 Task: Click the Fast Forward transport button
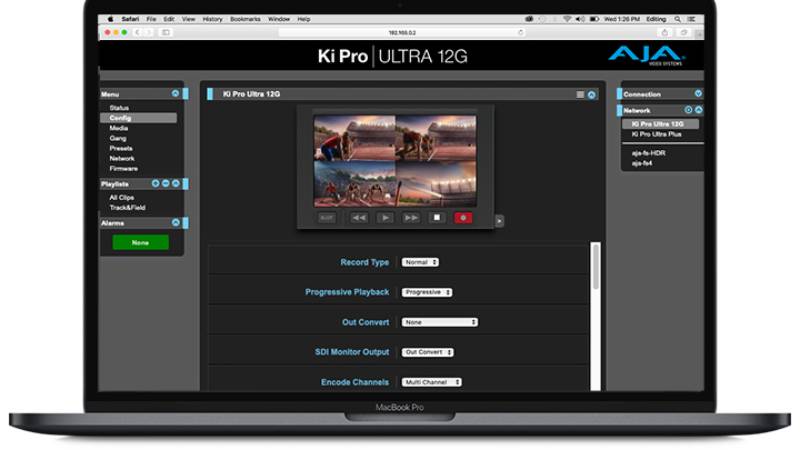pyautogui.click(x=411, y=217)
